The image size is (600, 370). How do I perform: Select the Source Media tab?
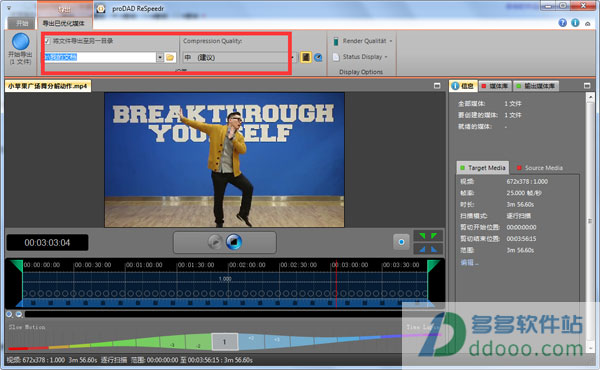pos(540,168)
